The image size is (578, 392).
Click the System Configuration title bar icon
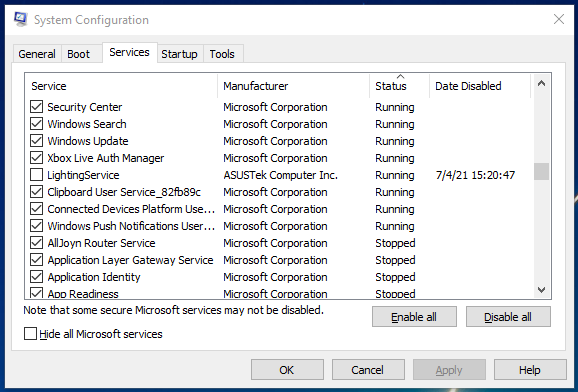21,20
